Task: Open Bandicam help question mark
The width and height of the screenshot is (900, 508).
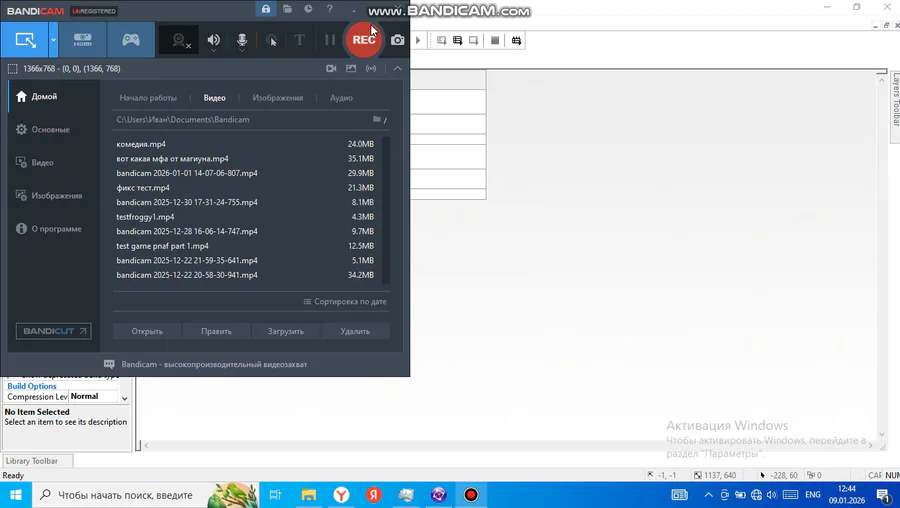Action: pos(329,9)
